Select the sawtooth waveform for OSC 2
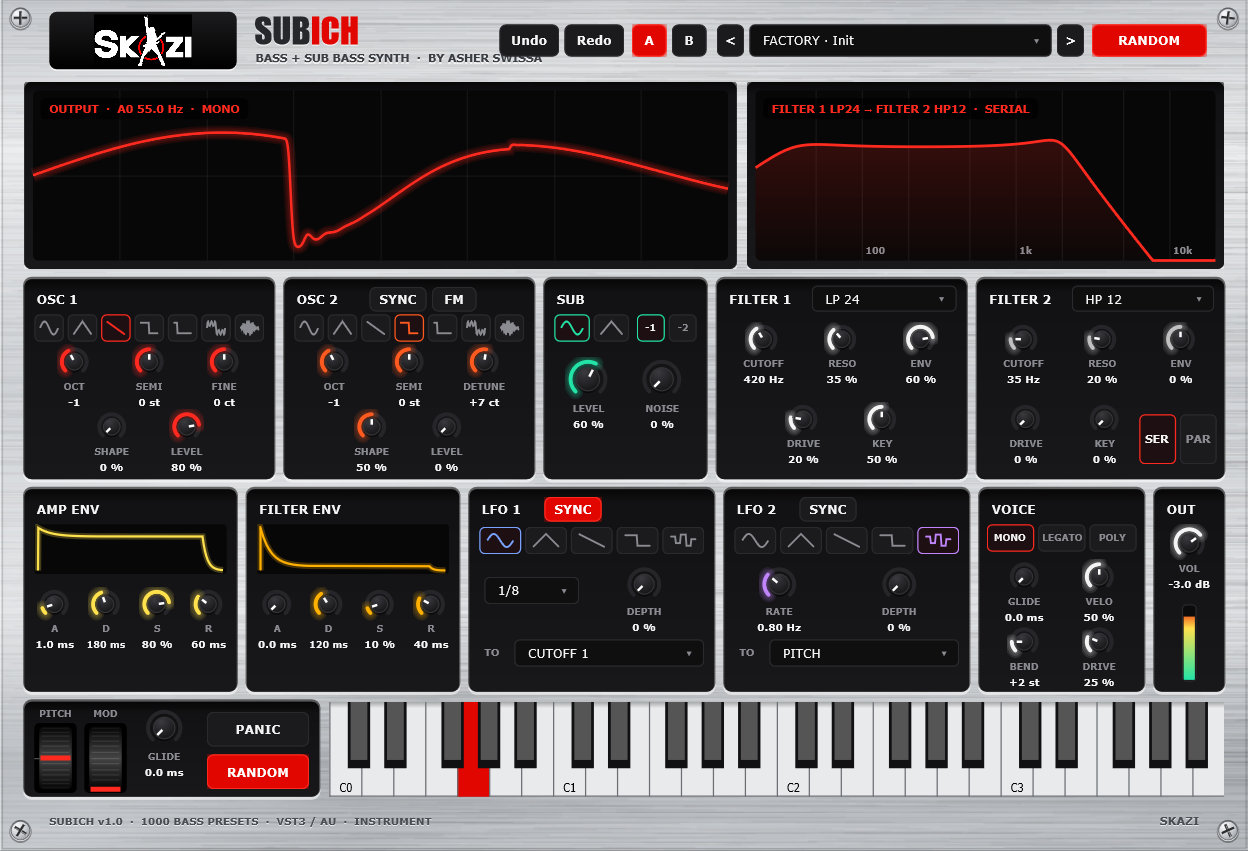 [376, 327]
